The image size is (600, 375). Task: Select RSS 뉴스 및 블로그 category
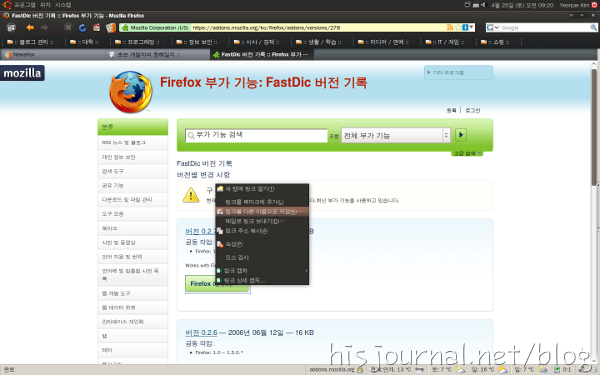click(x=132, y=142)
